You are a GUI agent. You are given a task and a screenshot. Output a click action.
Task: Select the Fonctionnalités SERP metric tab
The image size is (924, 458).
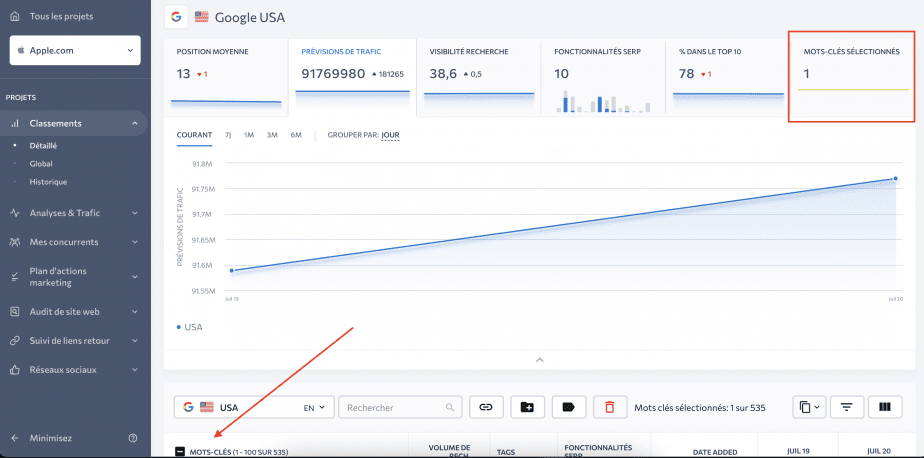(603, 78)
